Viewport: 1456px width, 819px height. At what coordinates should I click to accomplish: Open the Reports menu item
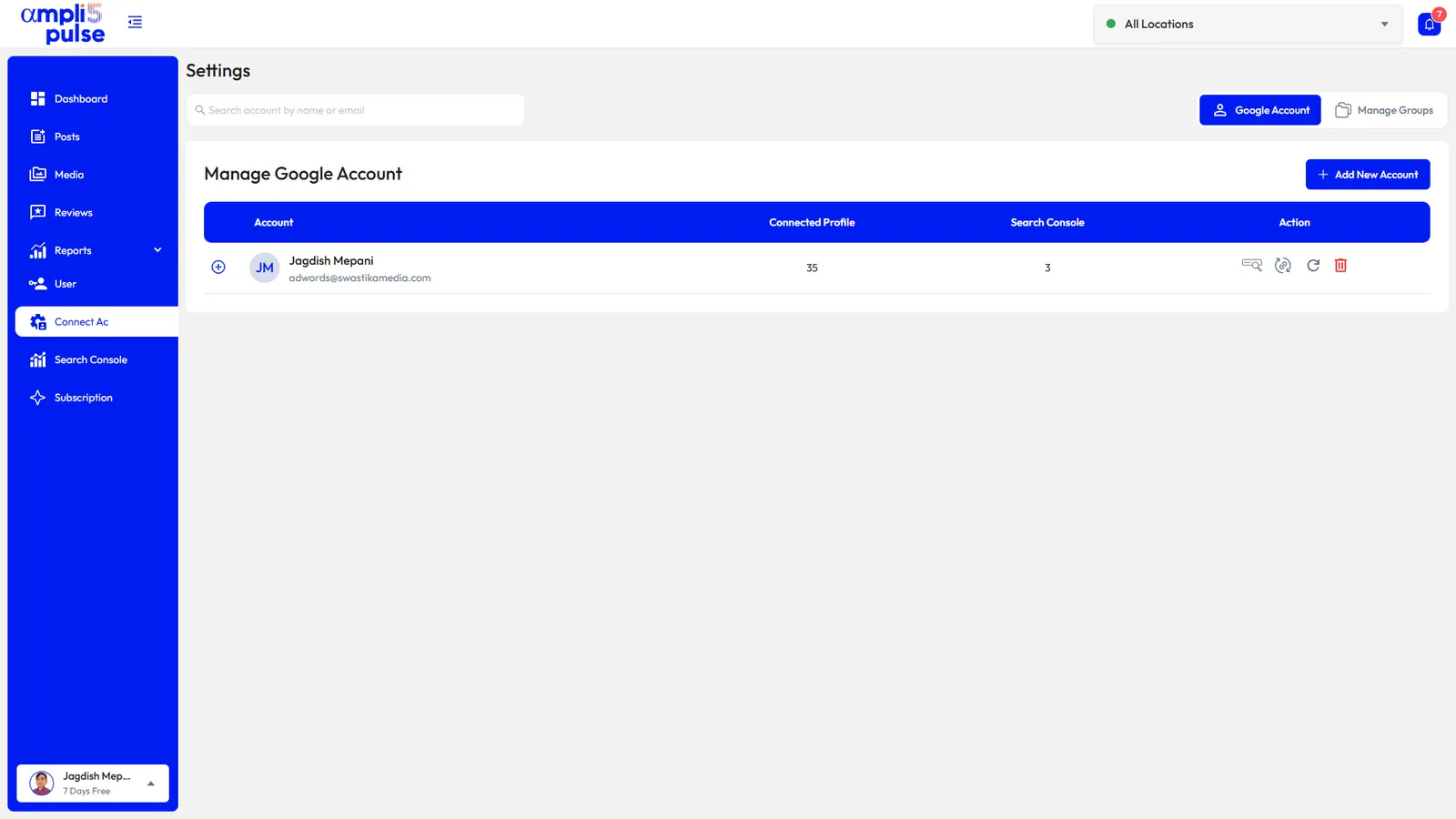click(x=73, y=250)
